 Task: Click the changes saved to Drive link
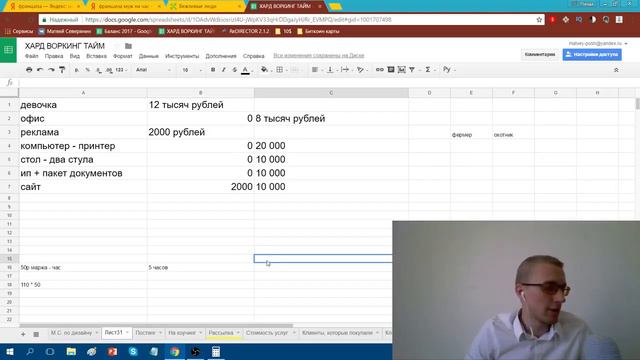319,56
